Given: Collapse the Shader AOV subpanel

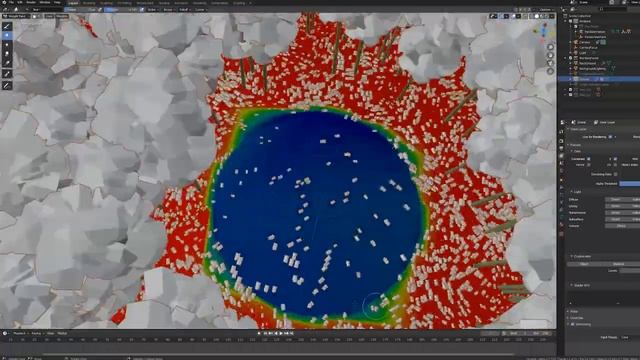Looking at the screenshot, I should [x=572, y=285].
